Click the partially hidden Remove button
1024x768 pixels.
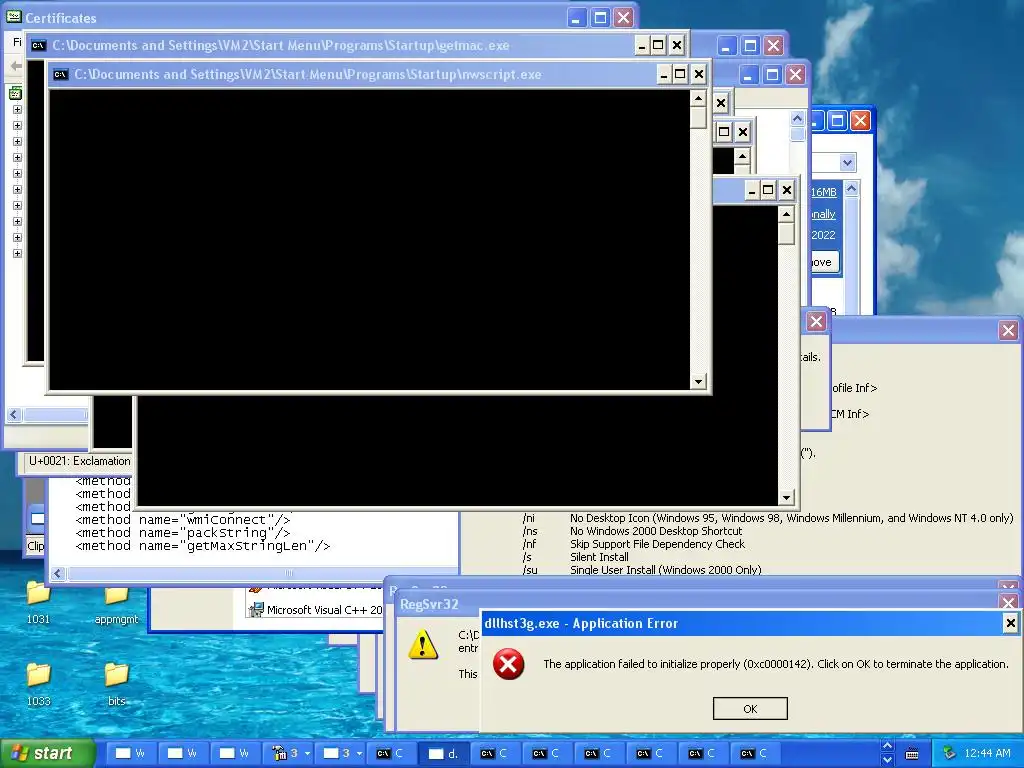(x=824, y=262)
